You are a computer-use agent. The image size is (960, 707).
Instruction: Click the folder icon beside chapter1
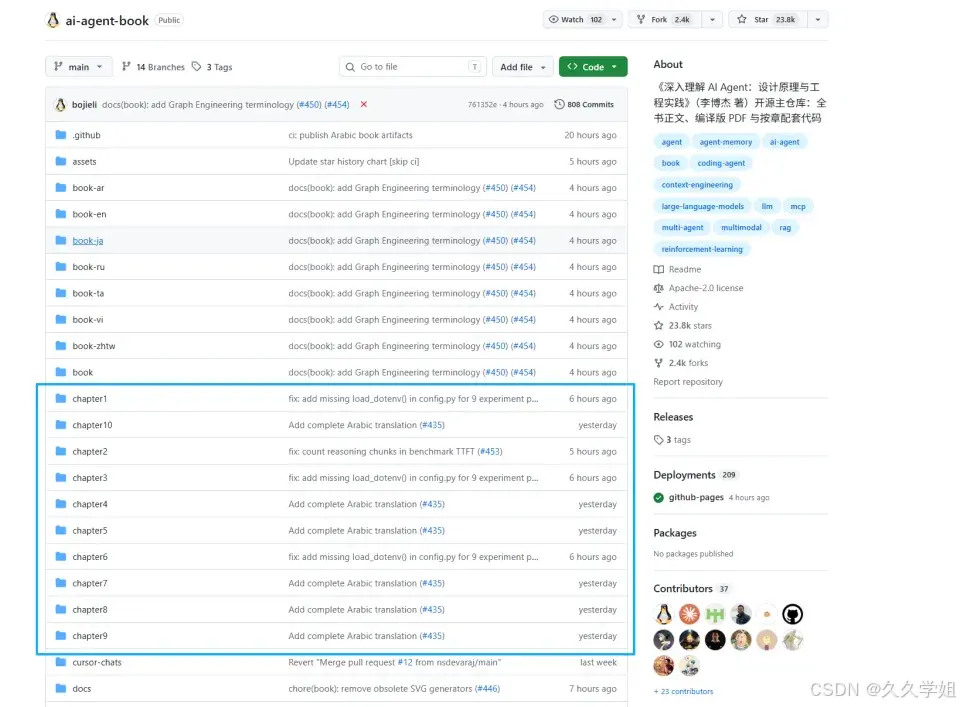61,398
